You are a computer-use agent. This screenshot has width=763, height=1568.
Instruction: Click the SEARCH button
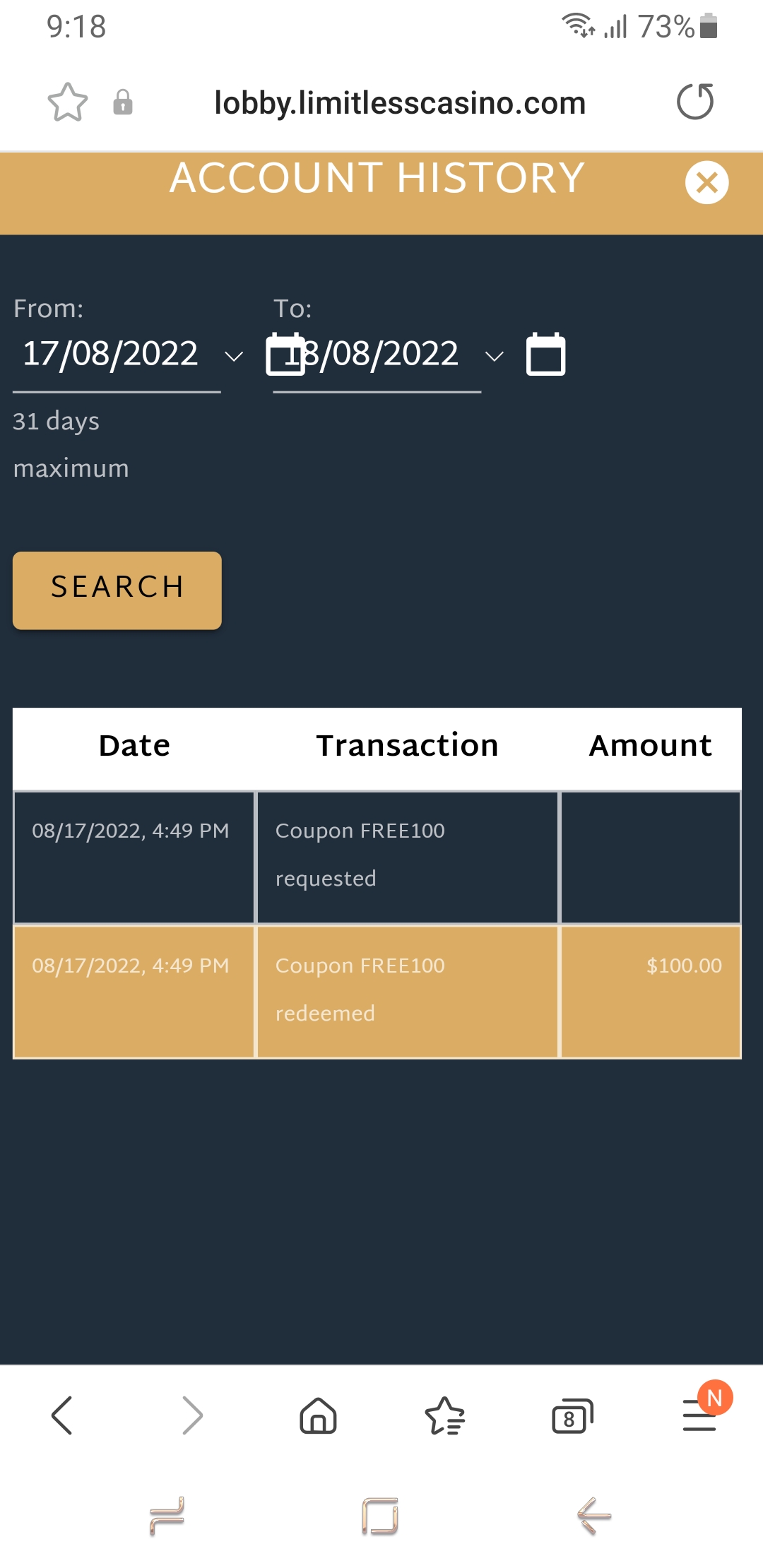[117, 590]
